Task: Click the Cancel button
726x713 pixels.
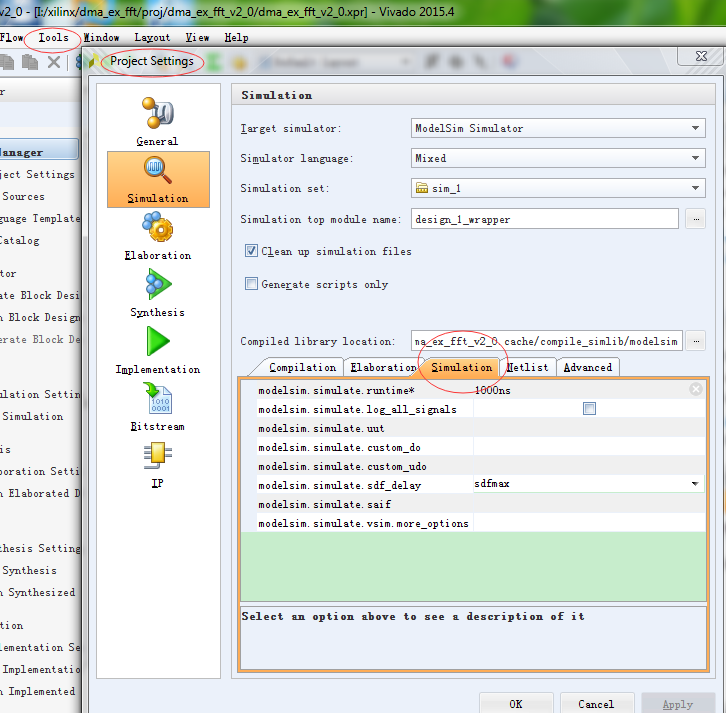Action: (x=596, y=703)
